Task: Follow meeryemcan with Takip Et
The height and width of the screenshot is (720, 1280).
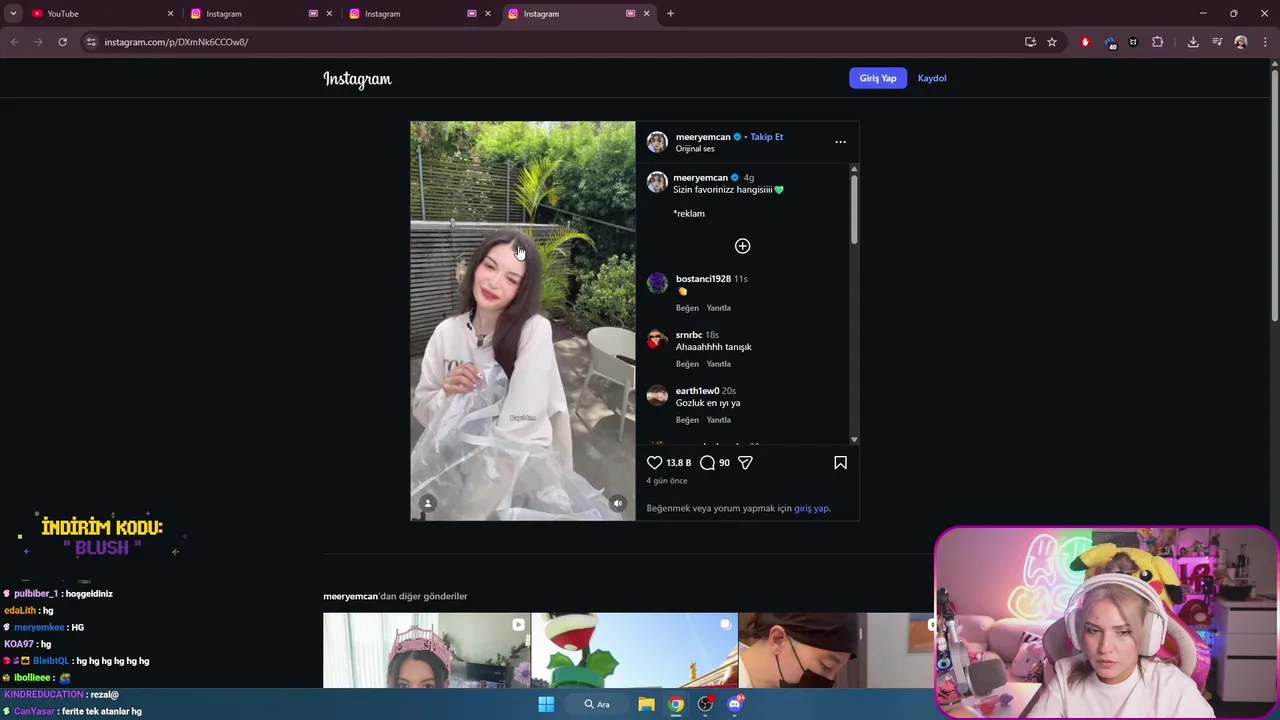Action: coord(767,137)
